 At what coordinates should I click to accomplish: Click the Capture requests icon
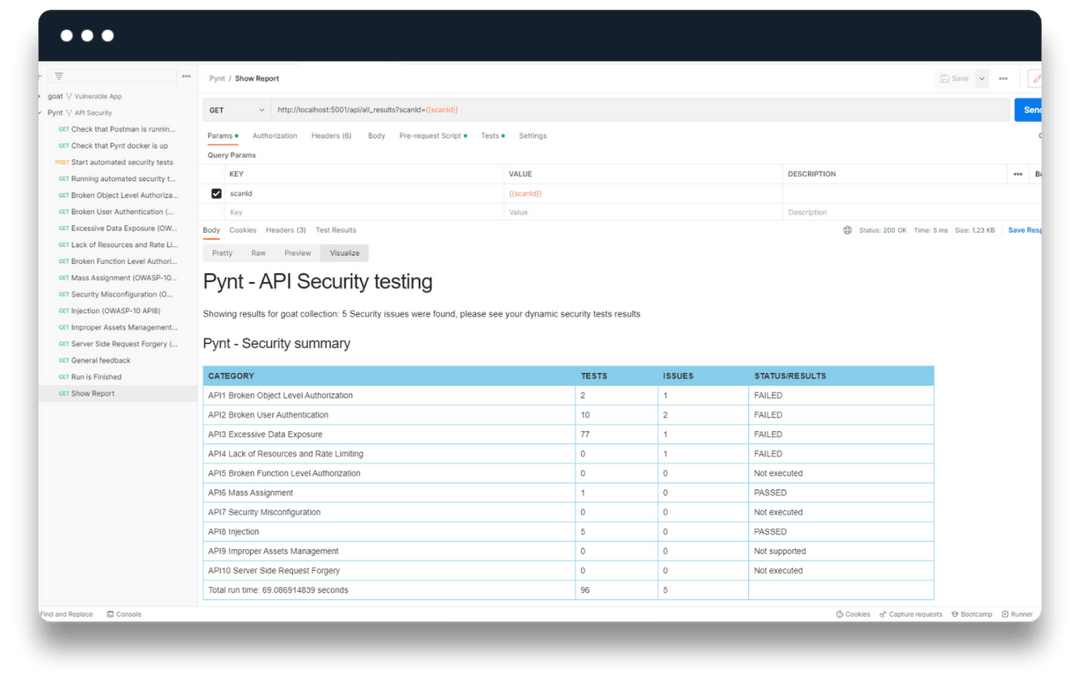tap(910, 614)
